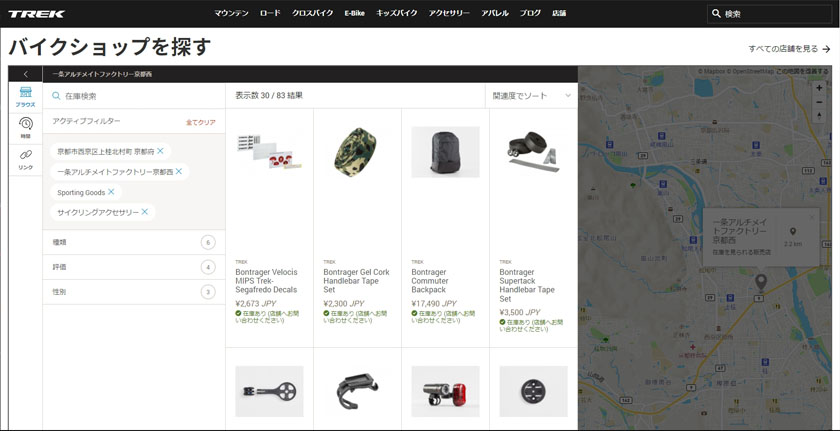Collapse panel with the back chevron
The width and height of the screenshot is (840, 431).
click(x=25, y=74)
